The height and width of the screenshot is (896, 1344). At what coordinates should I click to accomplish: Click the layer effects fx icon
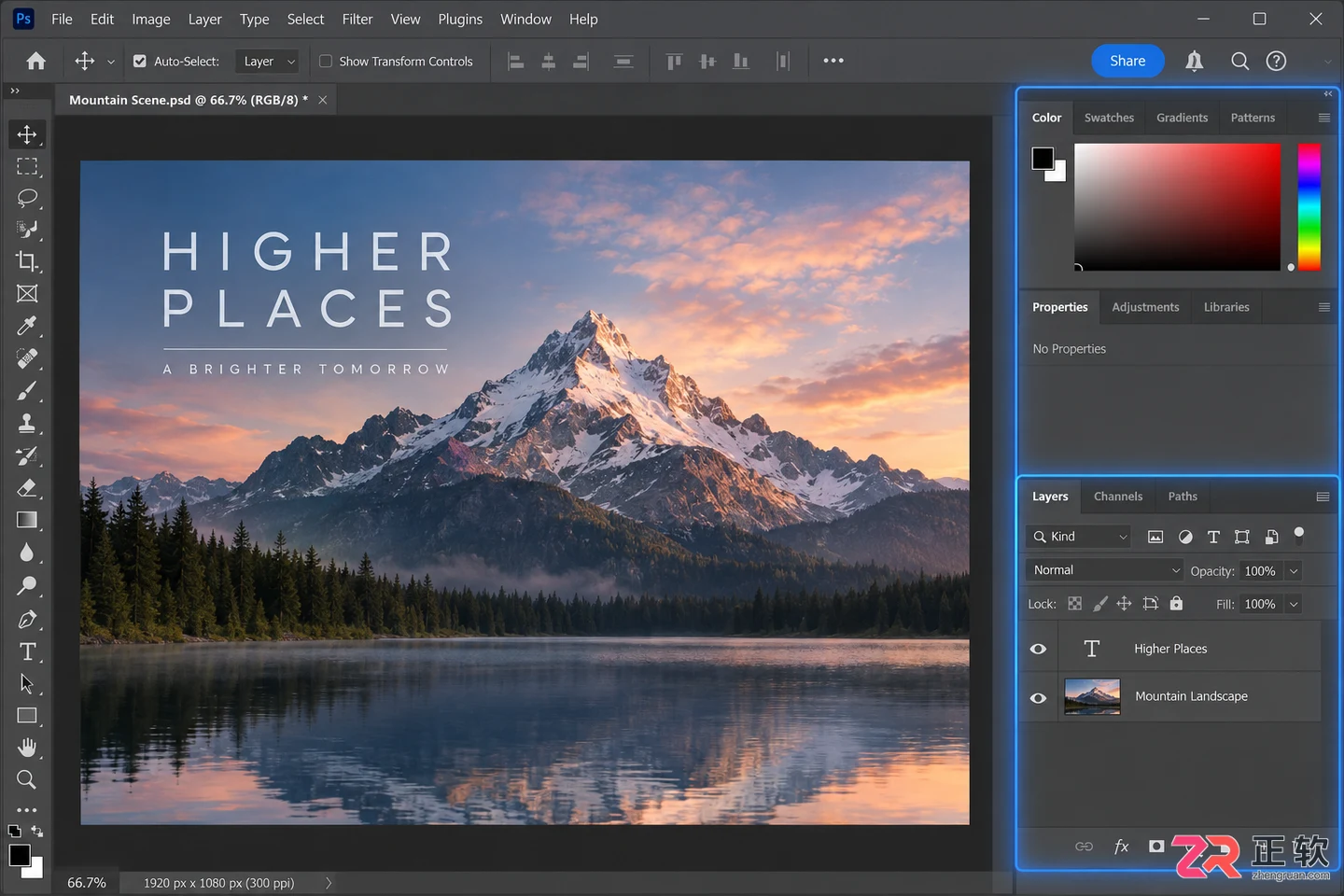[x=1122, y=847]
